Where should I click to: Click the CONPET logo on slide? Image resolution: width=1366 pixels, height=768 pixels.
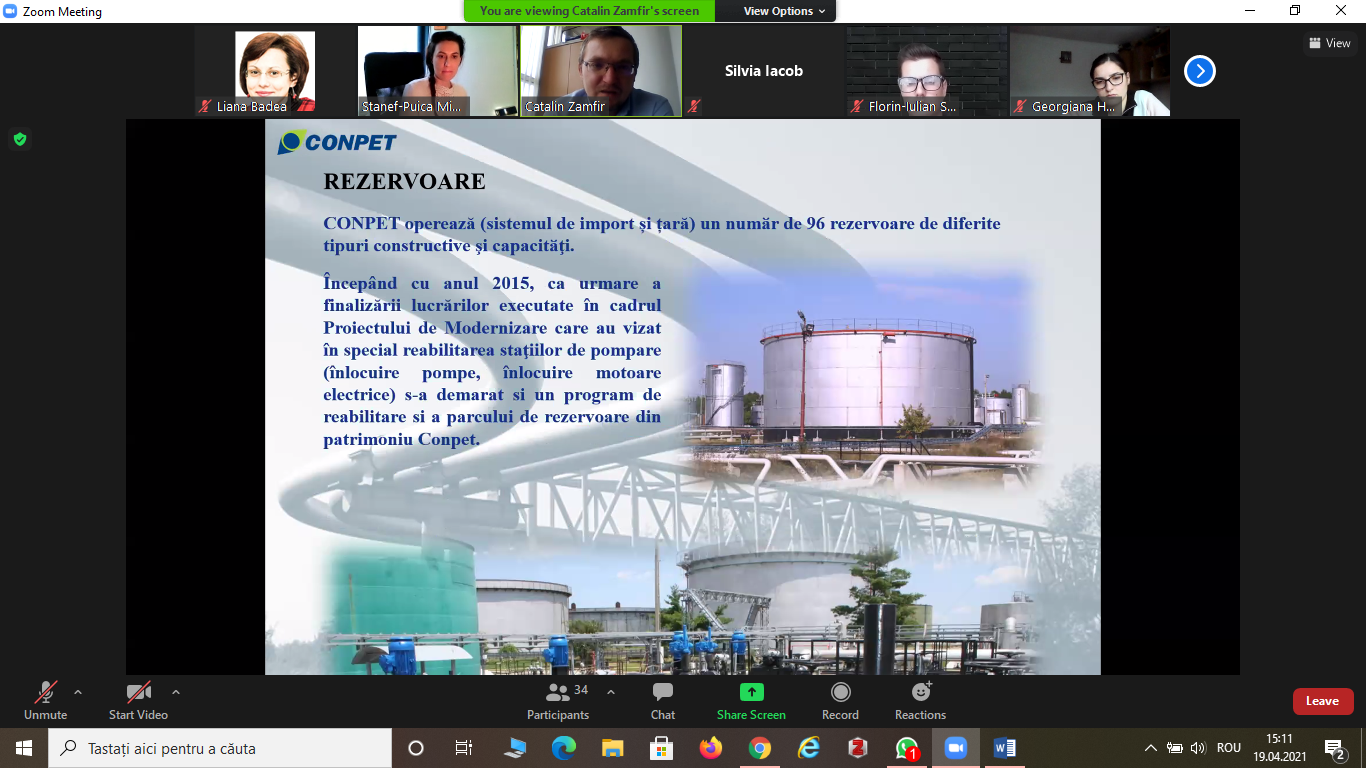point(337,143)
